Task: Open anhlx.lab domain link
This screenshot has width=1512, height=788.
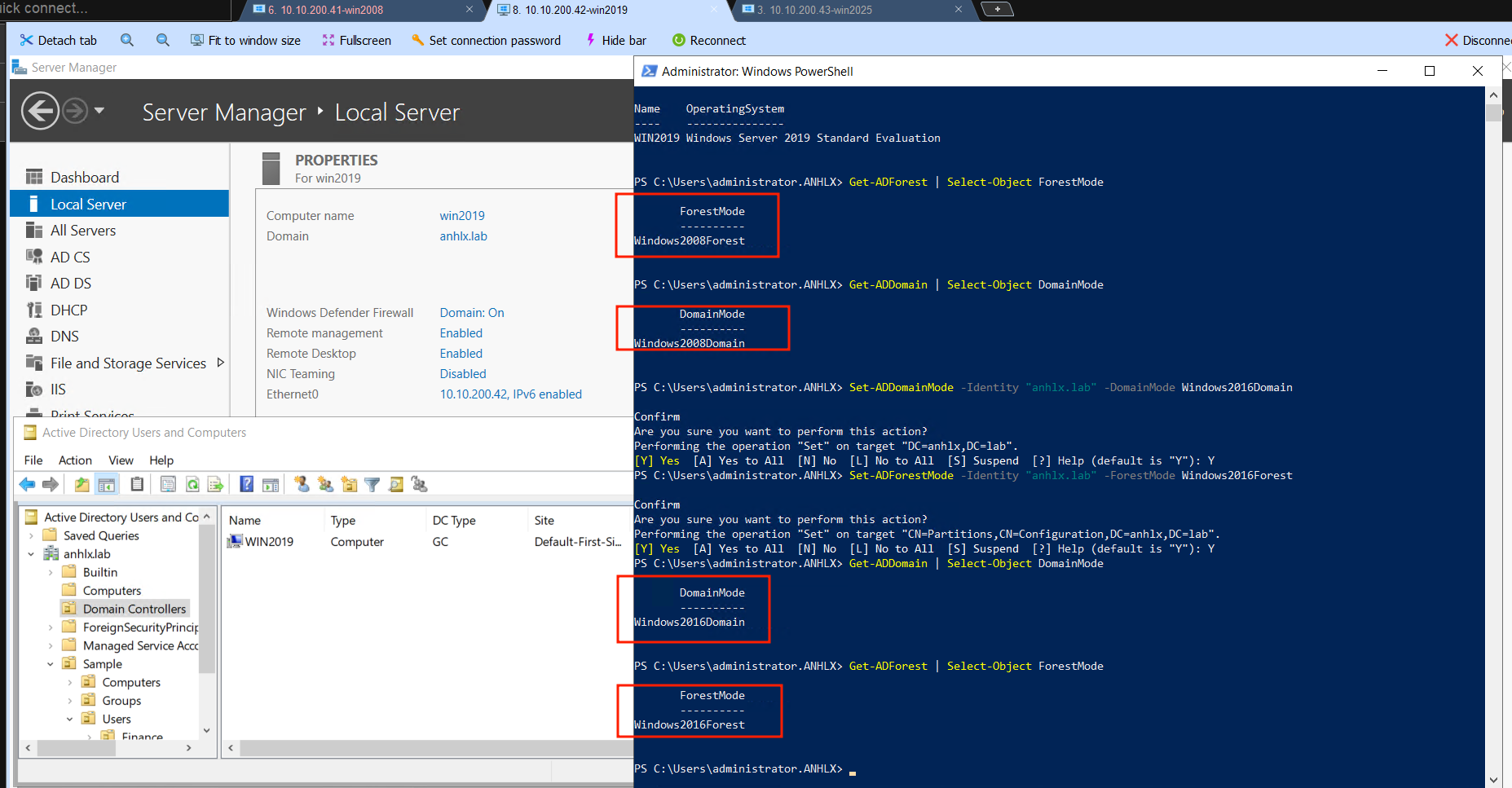Action: 463,236
